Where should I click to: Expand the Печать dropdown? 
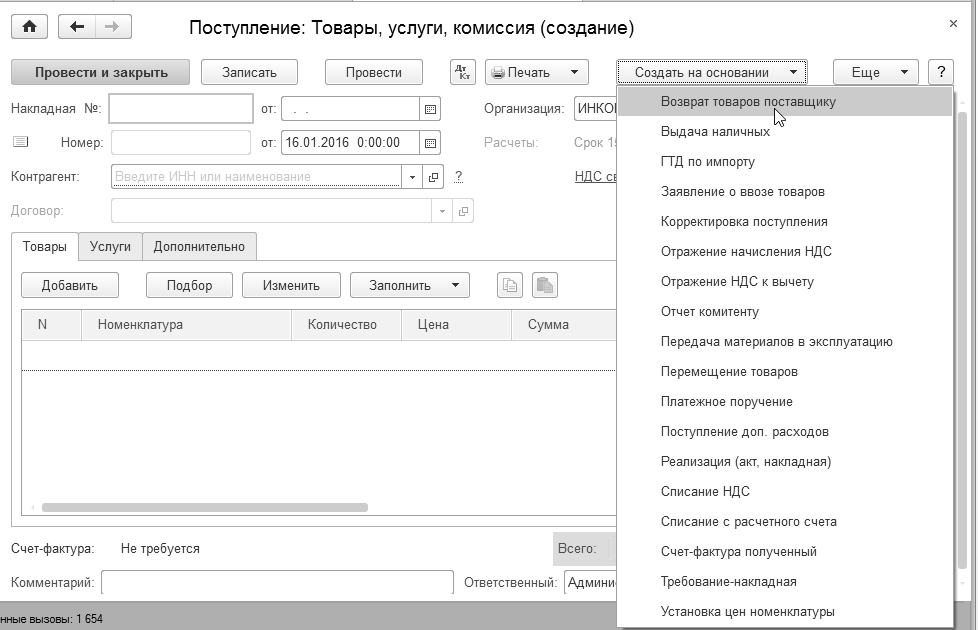[574, 72]
